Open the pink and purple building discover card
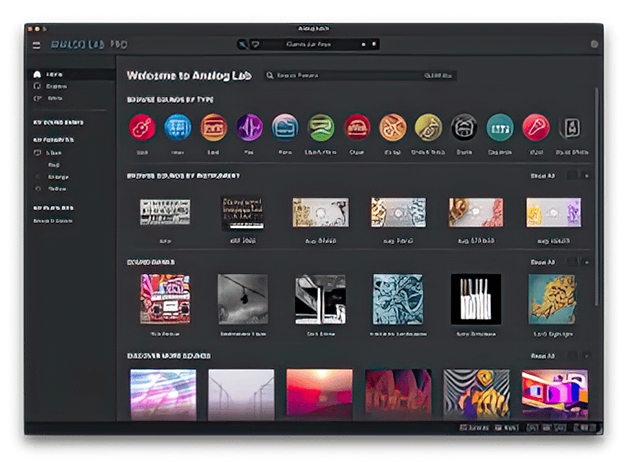The height and width of the screenshot is (462, 629). tap(555, 395)
